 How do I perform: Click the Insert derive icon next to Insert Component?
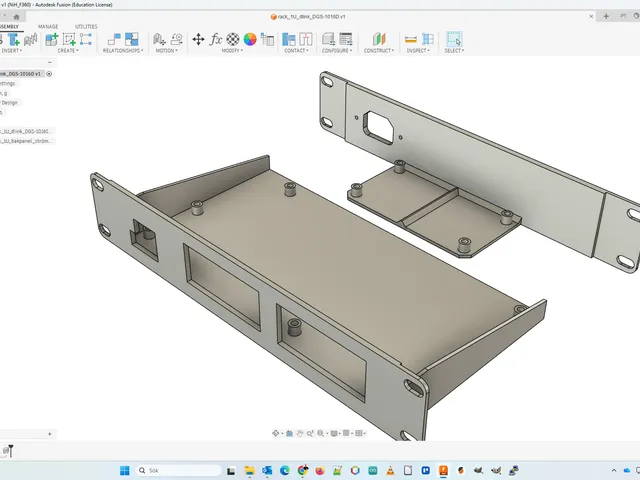tap(31, 40)
